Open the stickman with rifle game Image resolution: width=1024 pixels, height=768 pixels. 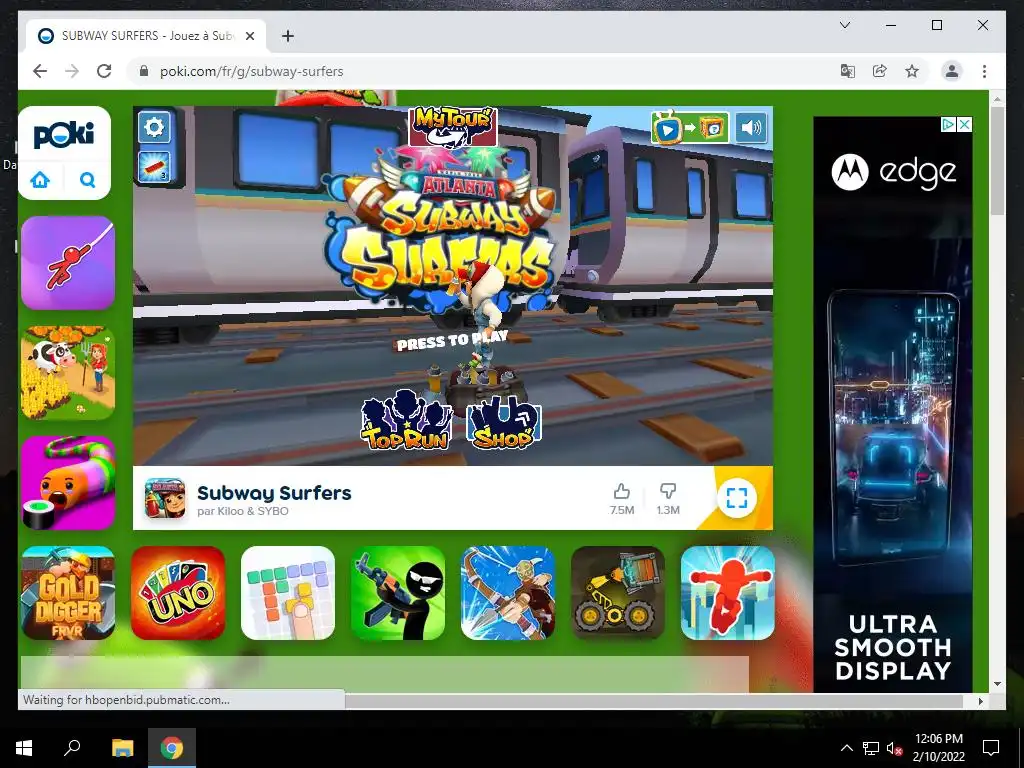(398, 593)
